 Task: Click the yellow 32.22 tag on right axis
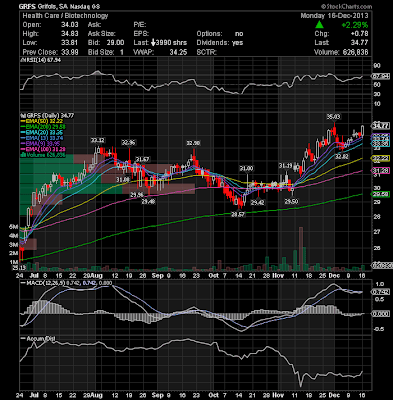coord(381,158)
